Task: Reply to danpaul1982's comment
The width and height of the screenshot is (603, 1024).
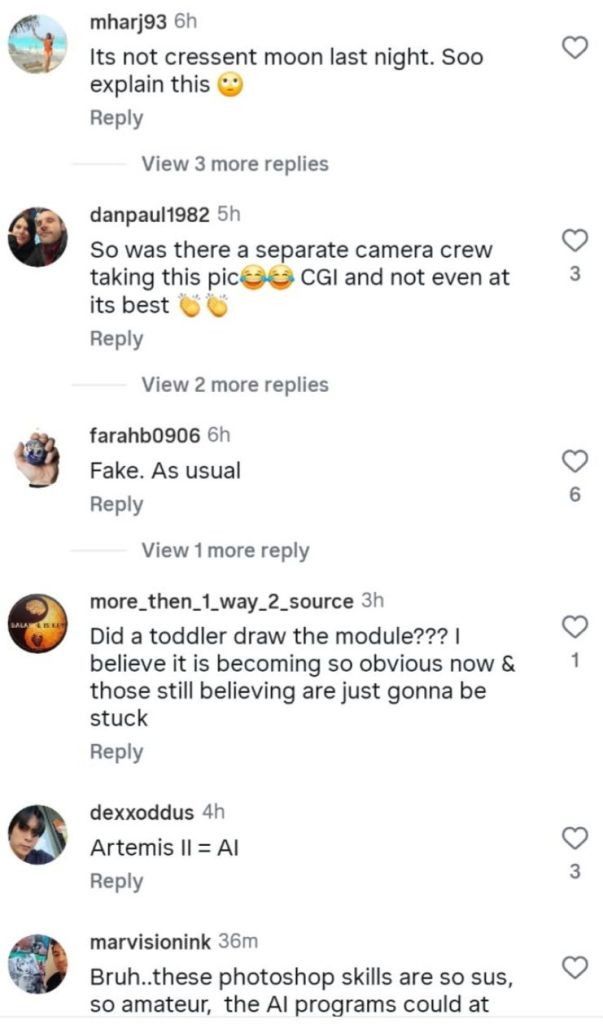Action: tap(116, 339)
